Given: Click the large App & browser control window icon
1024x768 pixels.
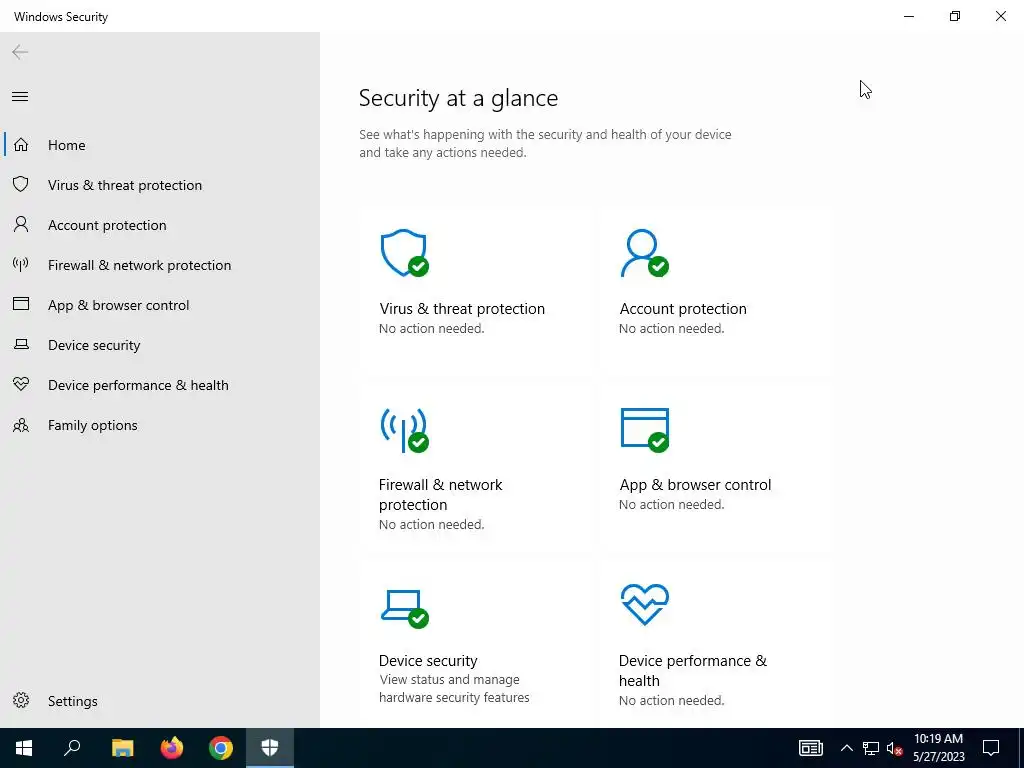Looking at the screenshot, I should [644, 430].
